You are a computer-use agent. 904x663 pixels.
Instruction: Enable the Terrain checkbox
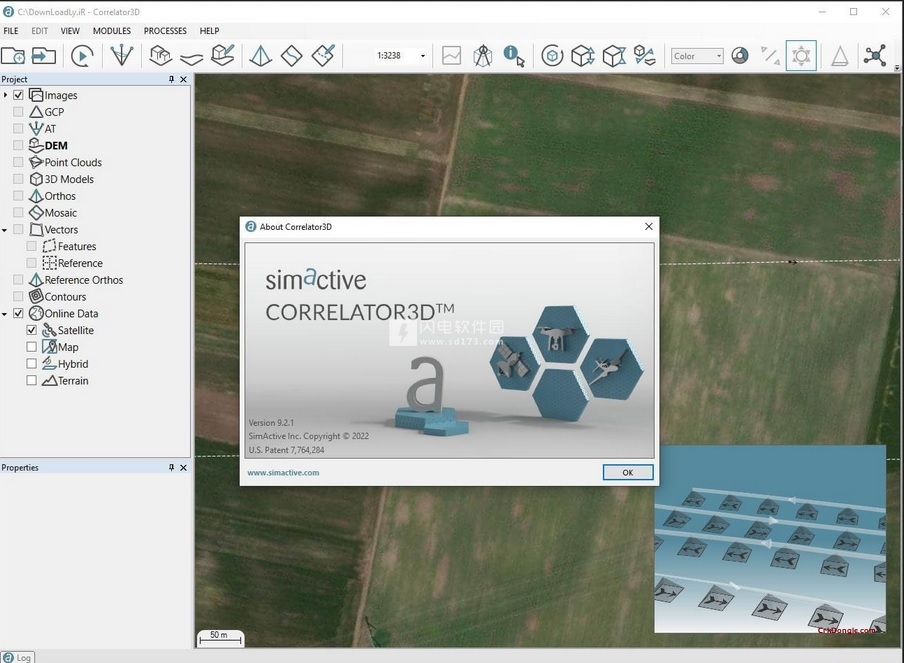pos(32,381)
